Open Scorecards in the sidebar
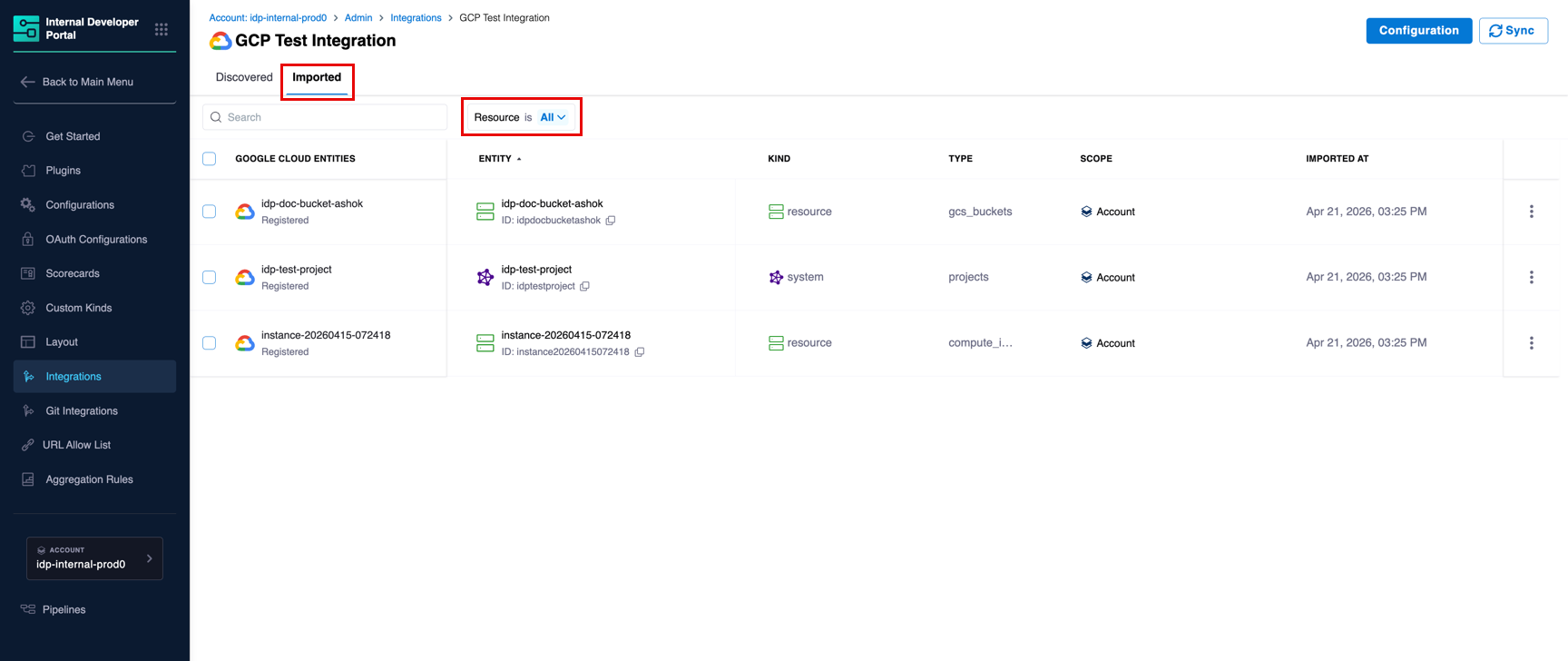 94,273
